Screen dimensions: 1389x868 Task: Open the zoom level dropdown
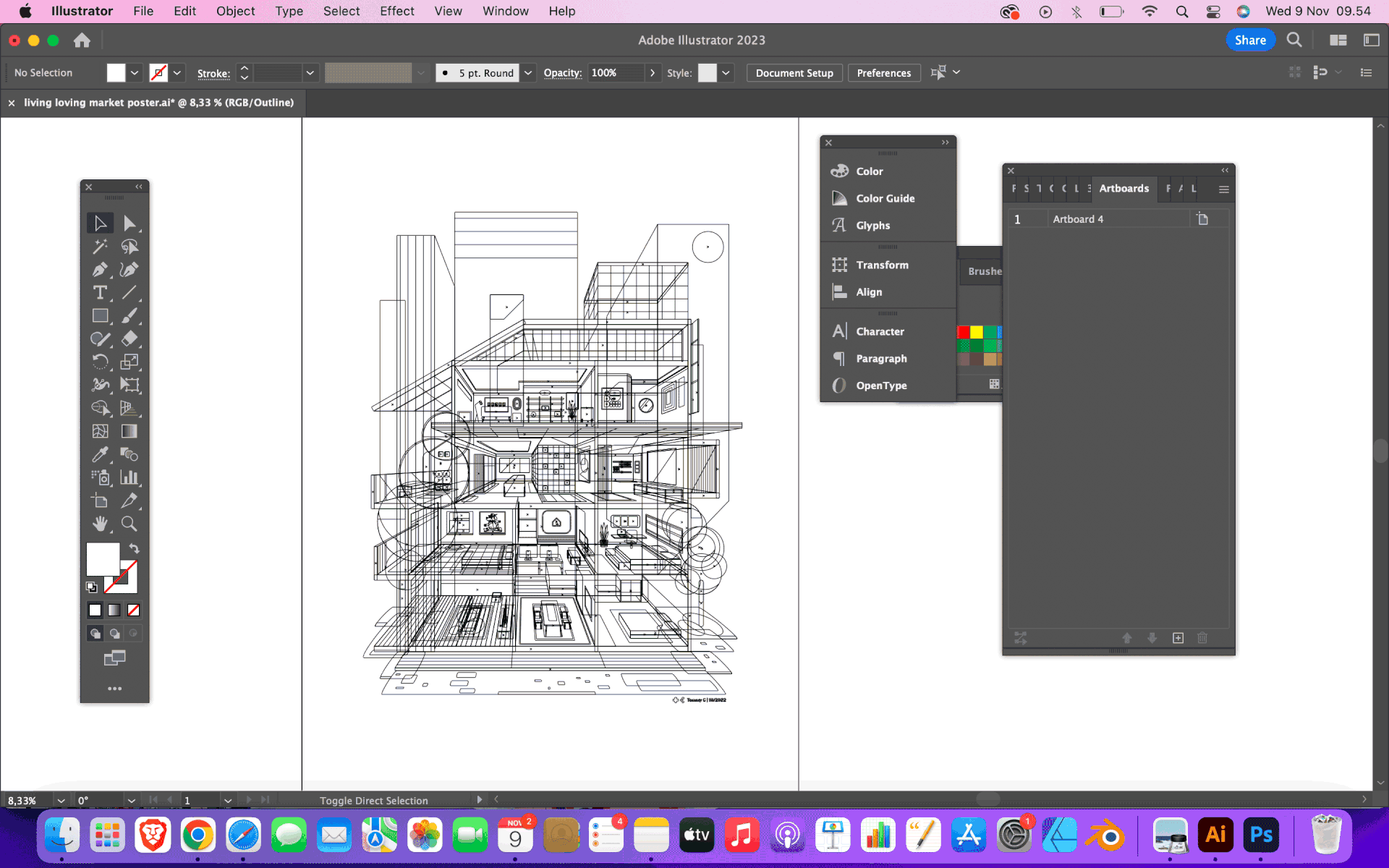(x=61, y=801)
